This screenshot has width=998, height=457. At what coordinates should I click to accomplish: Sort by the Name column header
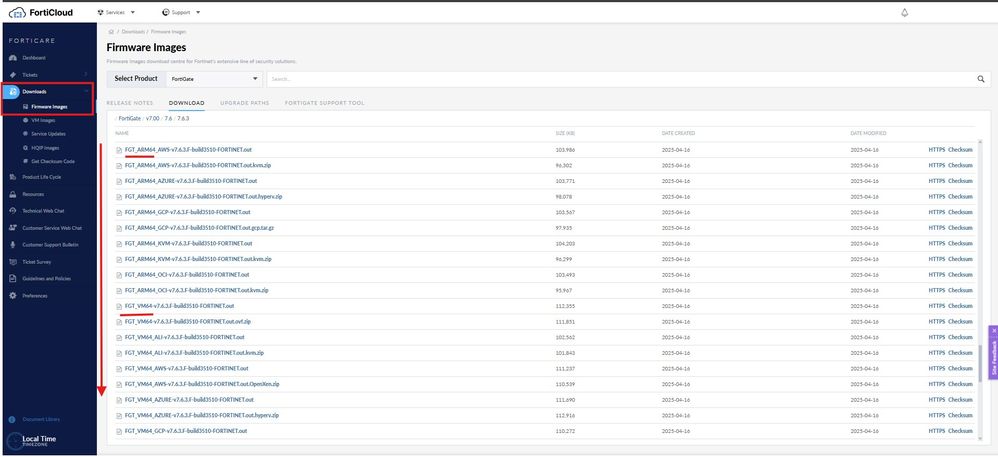coord(121,133)
